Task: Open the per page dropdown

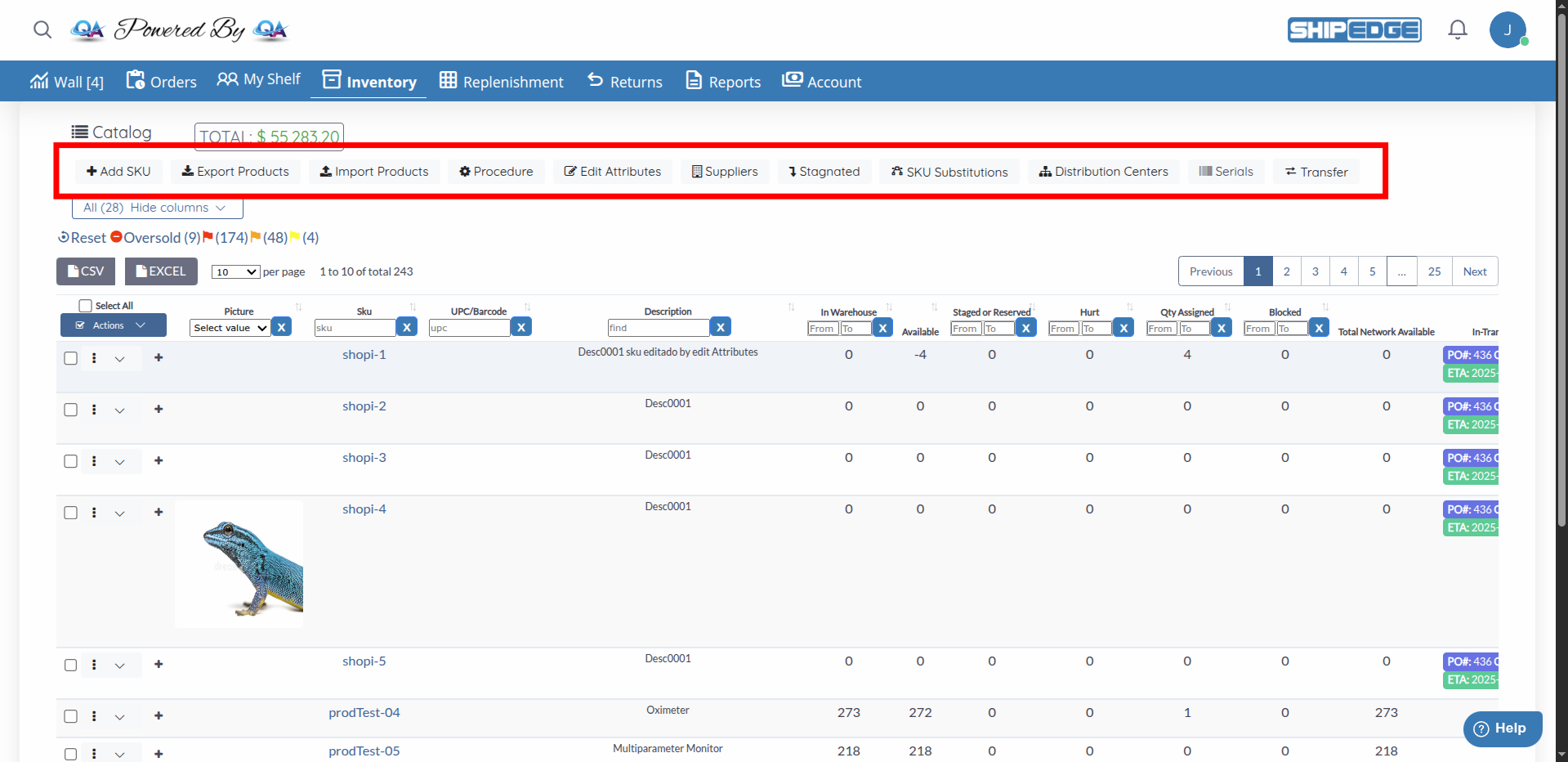Action: (x=235, y=271)
